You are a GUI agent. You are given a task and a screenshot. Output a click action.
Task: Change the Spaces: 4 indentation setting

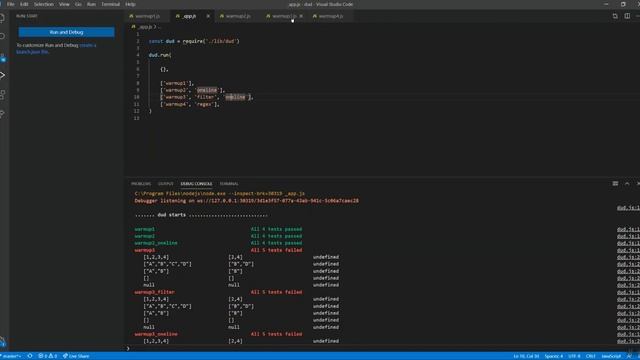click(553, 356)
